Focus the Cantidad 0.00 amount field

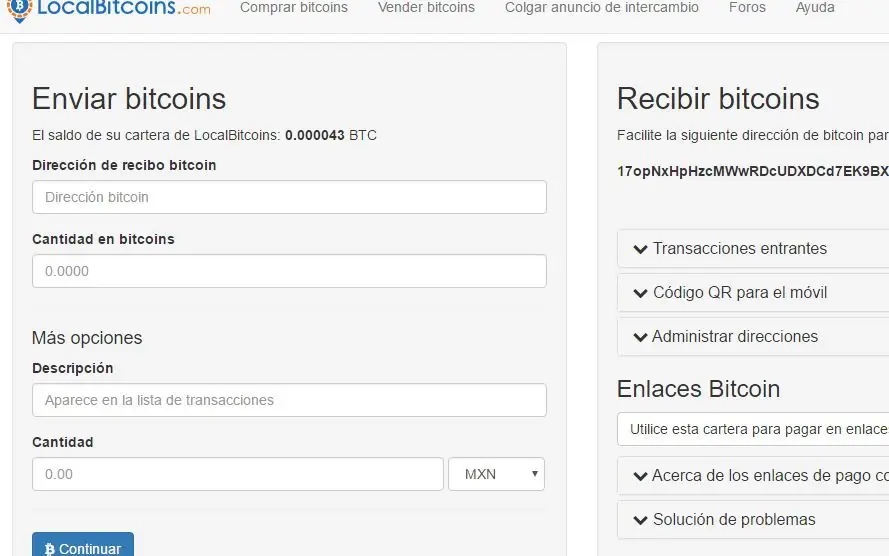coord(238,474)
